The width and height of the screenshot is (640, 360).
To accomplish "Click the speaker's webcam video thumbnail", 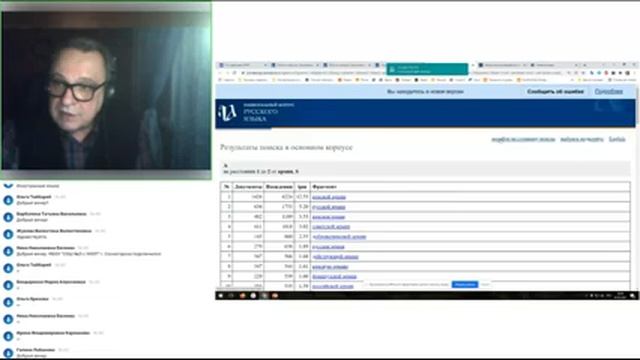I will [106, 91].
